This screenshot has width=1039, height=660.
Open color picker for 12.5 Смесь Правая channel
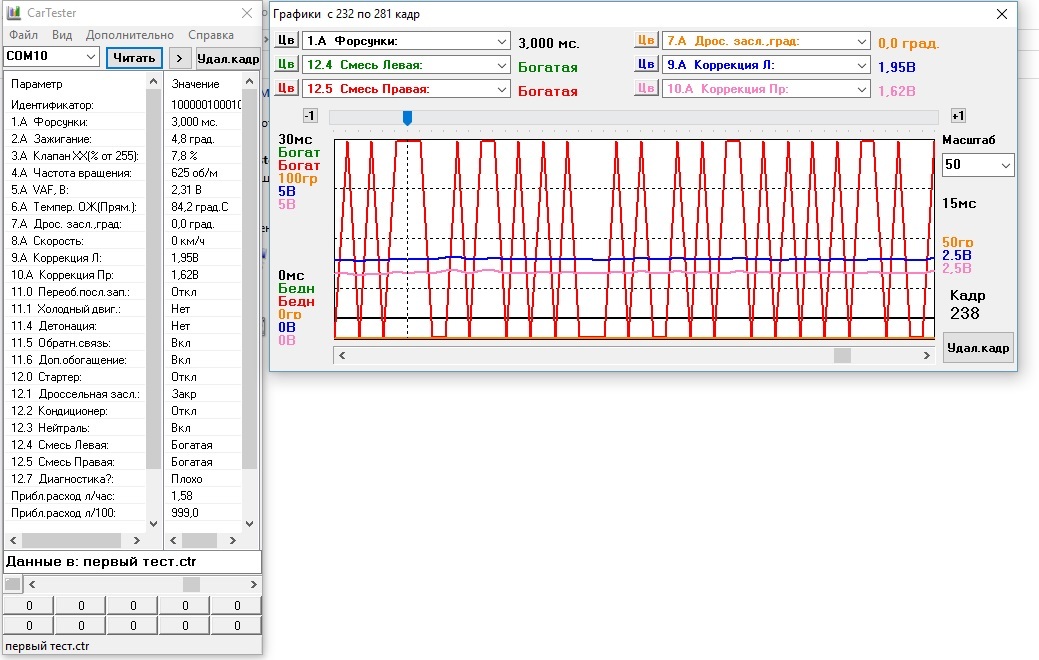286,88
